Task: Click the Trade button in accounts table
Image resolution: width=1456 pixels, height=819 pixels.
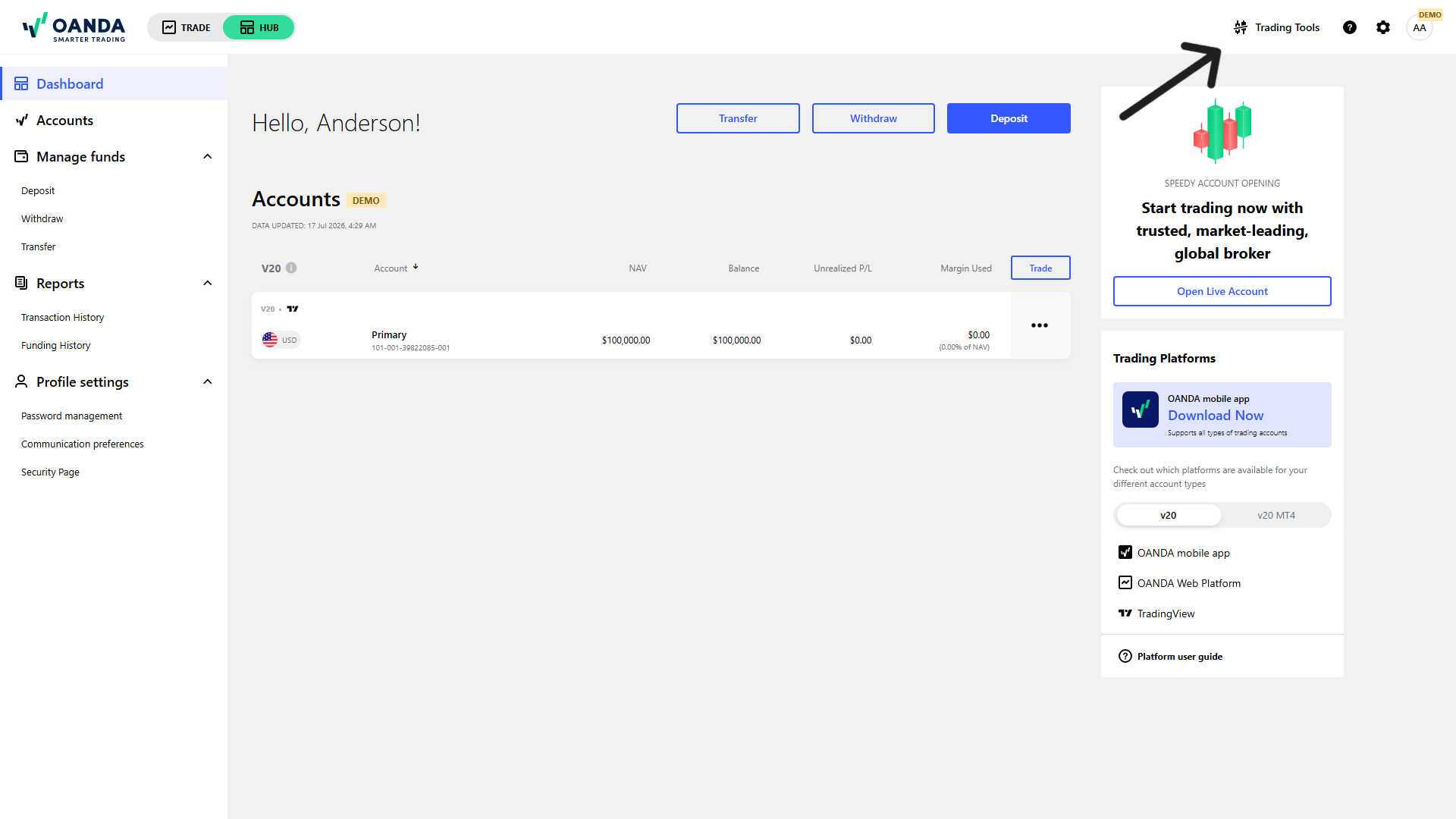Action: click(x=1040, y=268)
